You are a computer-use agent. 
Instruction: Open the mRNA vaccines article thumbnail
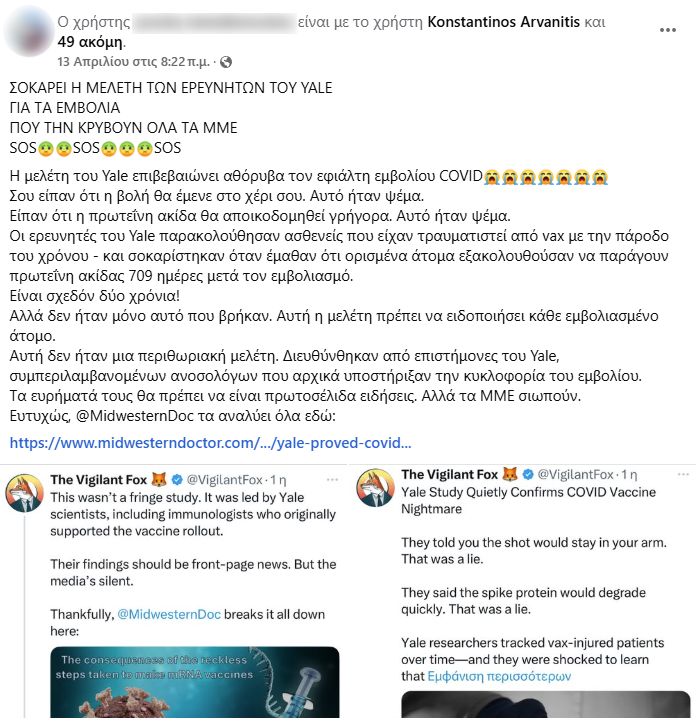click(195, 682)
